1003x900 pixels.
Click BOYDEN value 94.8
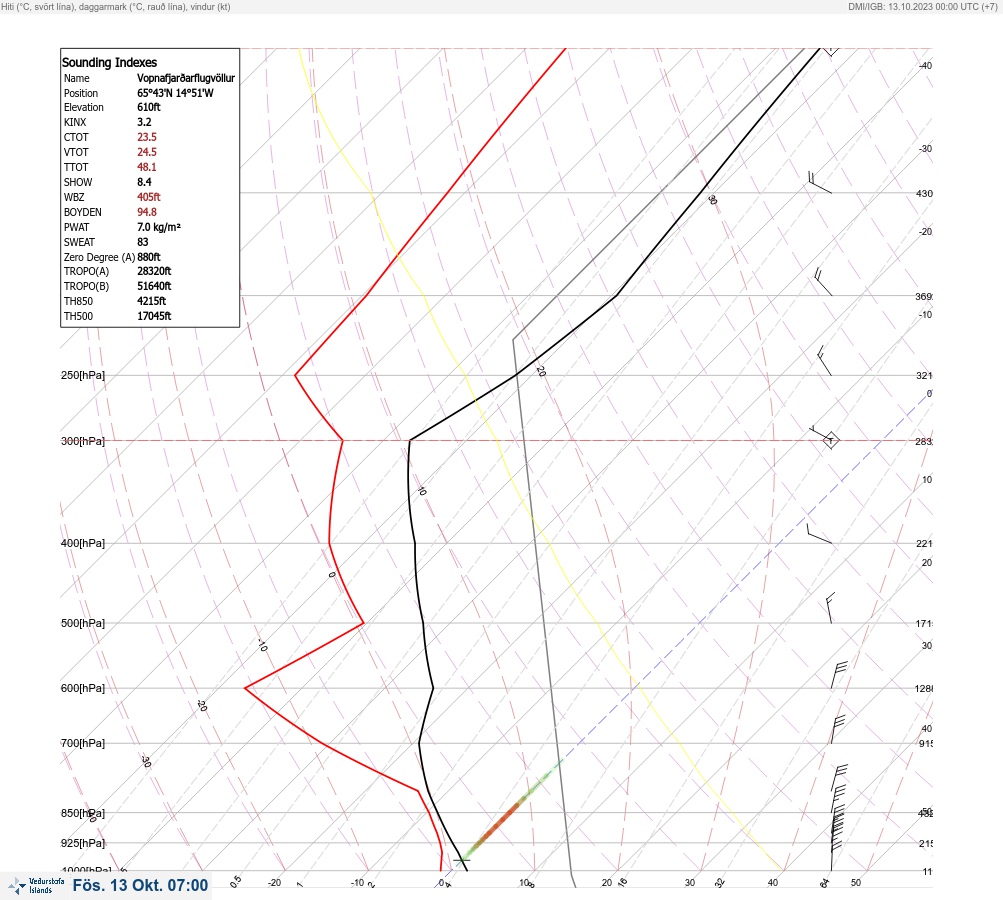(146, 212)
